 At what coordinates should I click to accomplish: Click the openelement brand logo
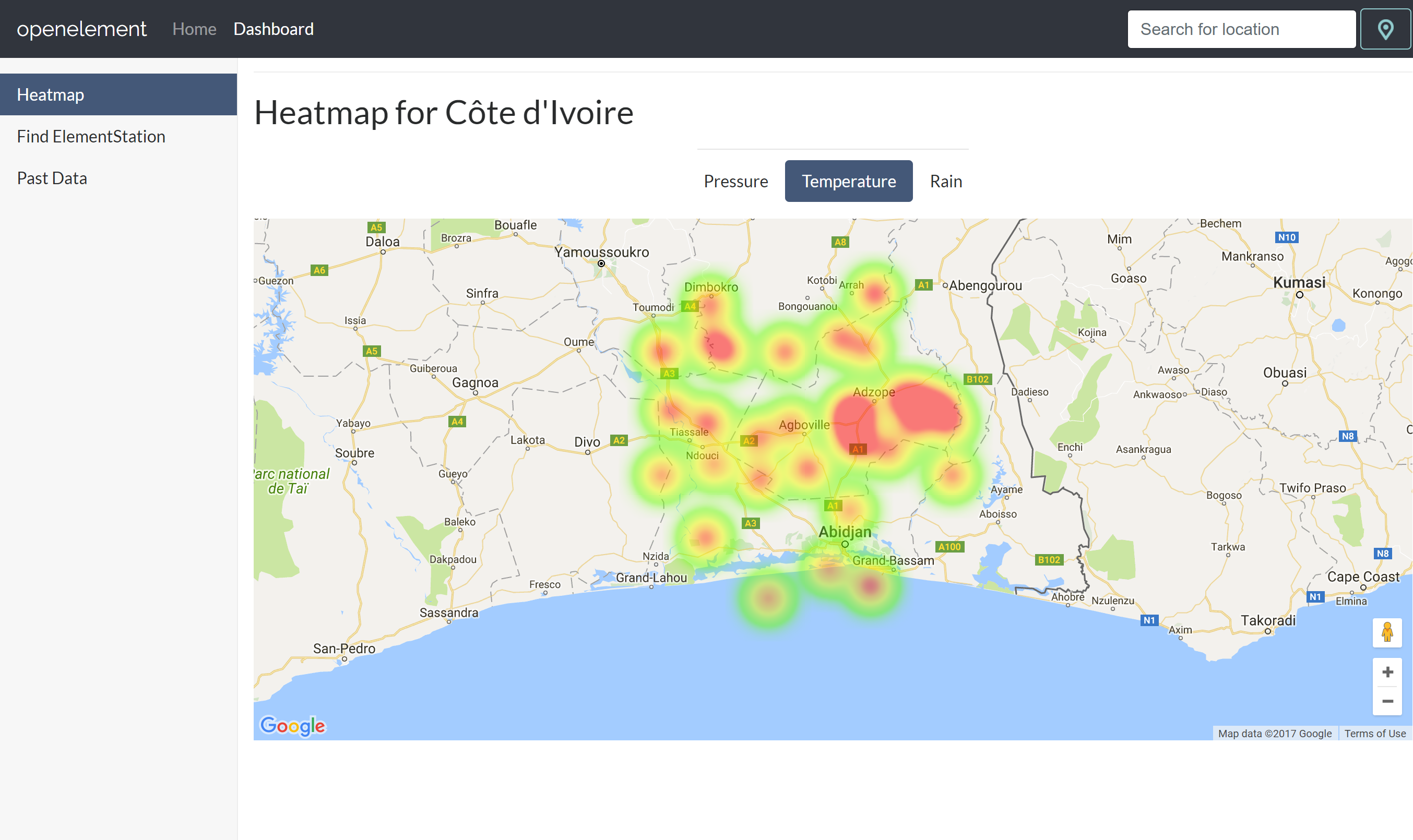pos(81,29)
